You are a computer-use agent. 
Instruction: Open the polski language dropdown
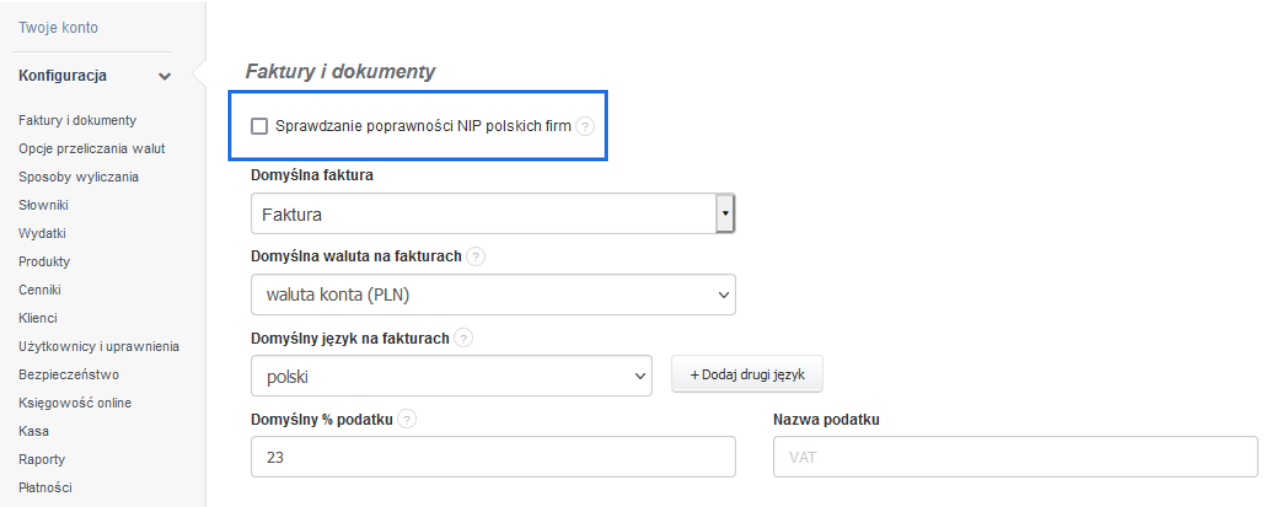pyautogui.click(x=450, y=377)
